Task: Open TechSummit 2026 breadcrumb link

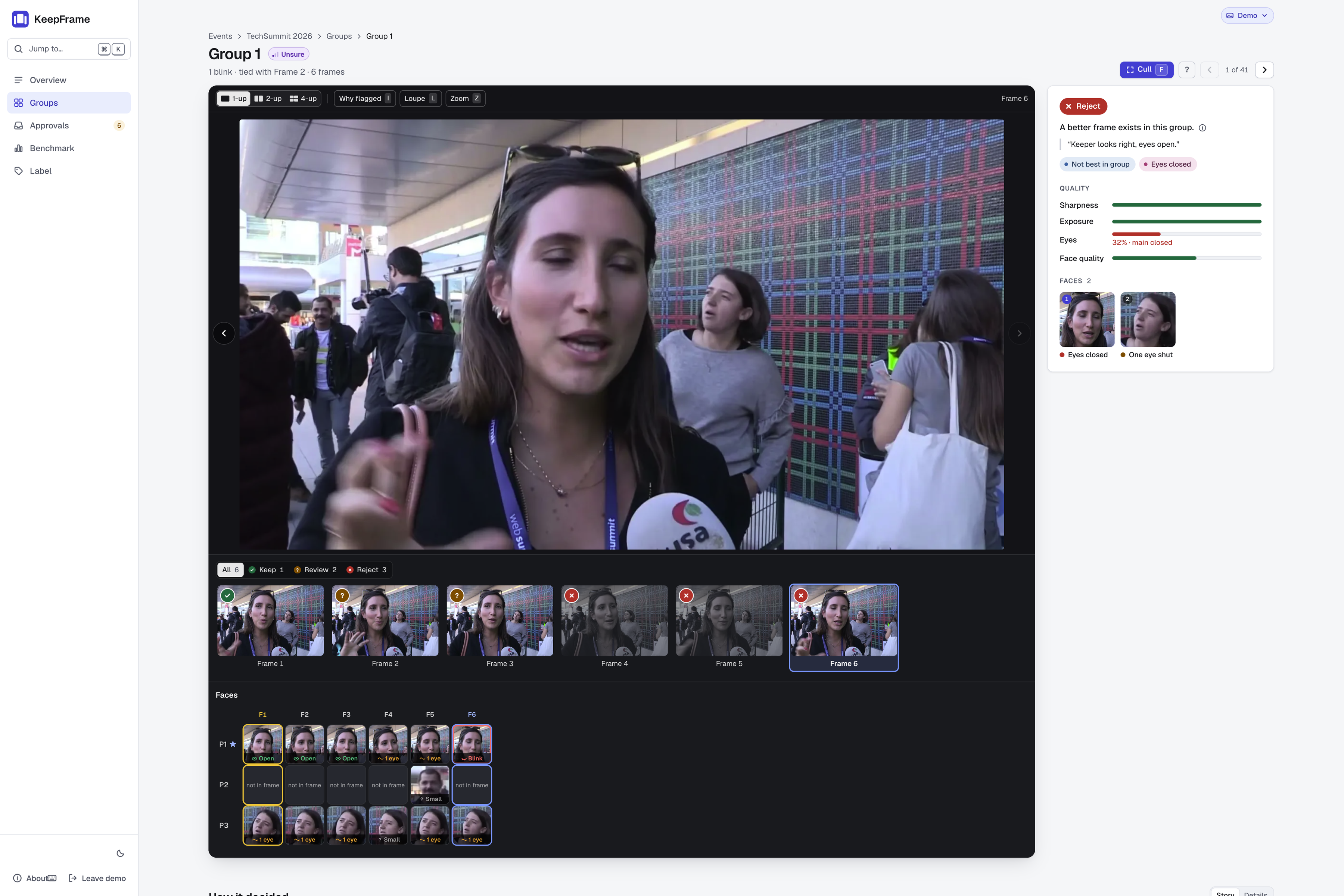Action: pyautogui.click(x=279, y=36)
